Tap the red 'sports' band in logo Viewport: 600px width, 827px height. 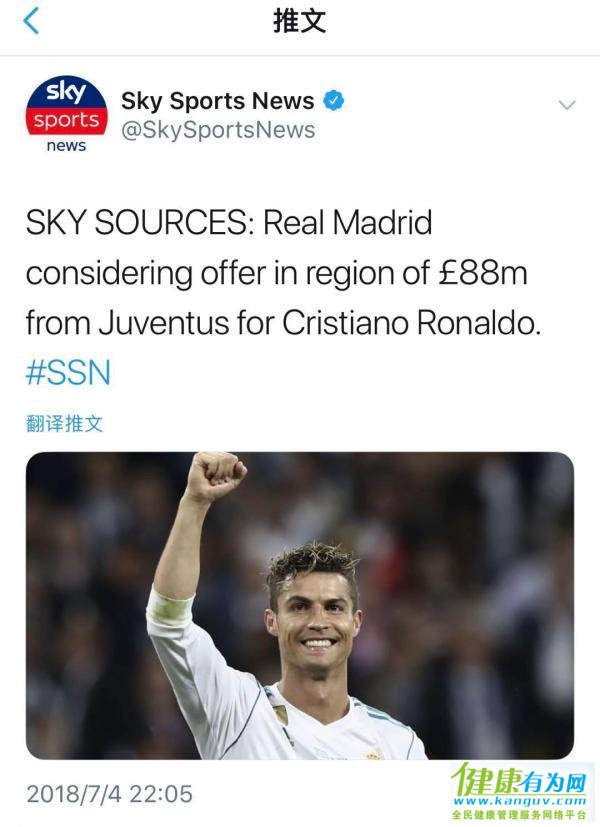[x=66, y=121]
